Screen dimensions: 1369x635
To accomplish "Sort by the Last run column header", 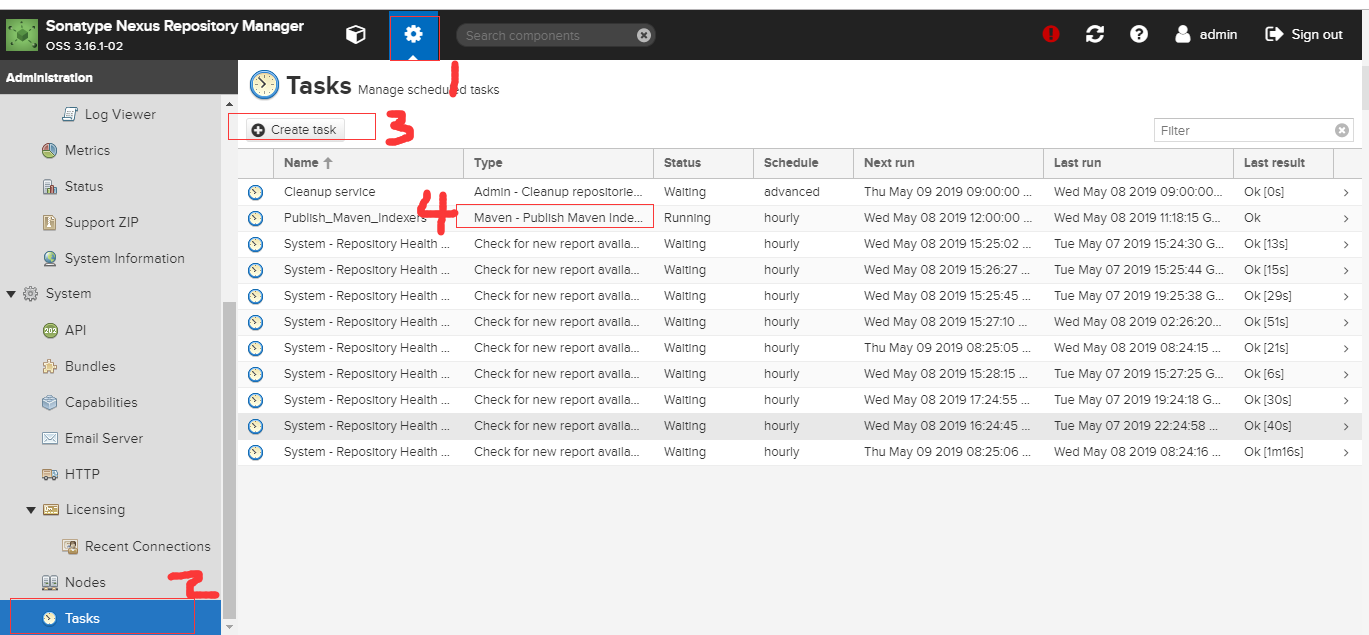I will [1138, 163].
